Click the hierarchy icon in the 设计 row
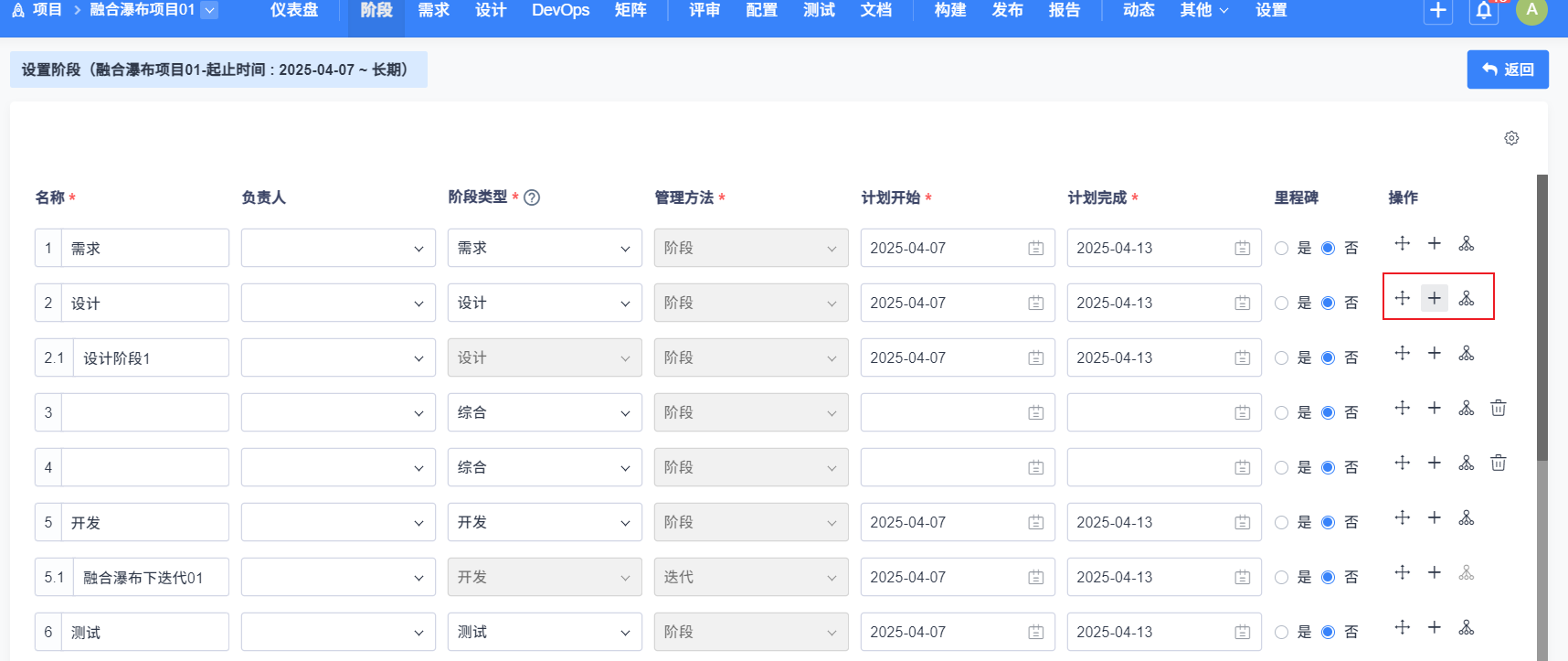Image resolution: width=1568 pixels, height=661 pixels. coord(1467,298)
